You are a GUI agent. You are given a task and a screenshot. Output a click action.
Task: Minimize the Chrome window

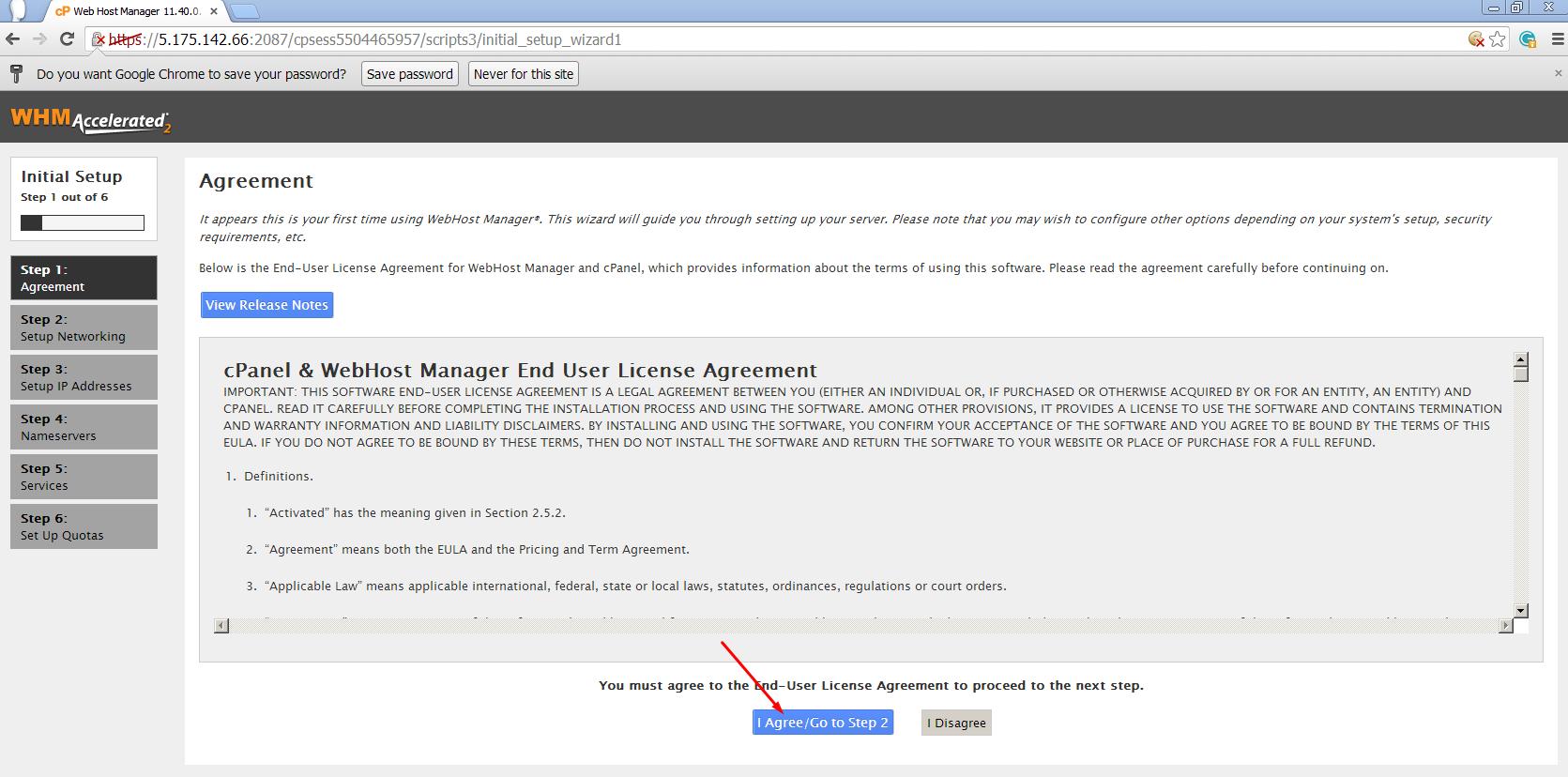[1493, 8]
